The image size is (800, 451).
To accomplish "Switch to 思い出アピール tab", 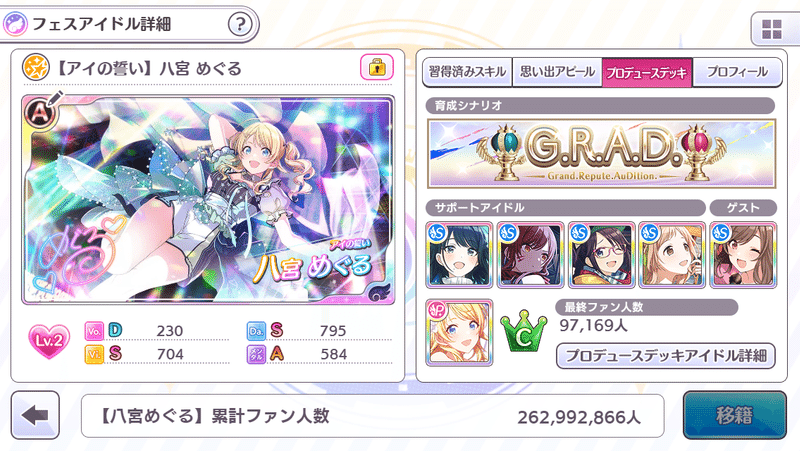I will click(x=557, y=72).
